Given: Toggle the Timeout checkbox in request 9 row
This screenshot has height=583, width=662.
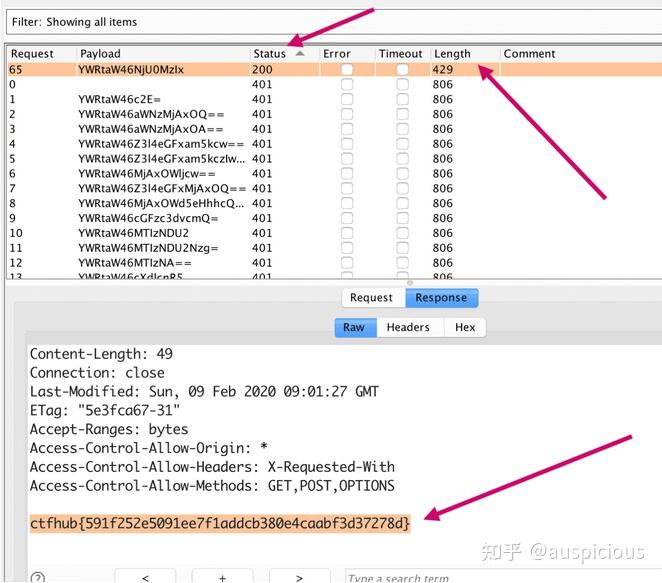Looking at the screenshot, I should tap(402, 218).
